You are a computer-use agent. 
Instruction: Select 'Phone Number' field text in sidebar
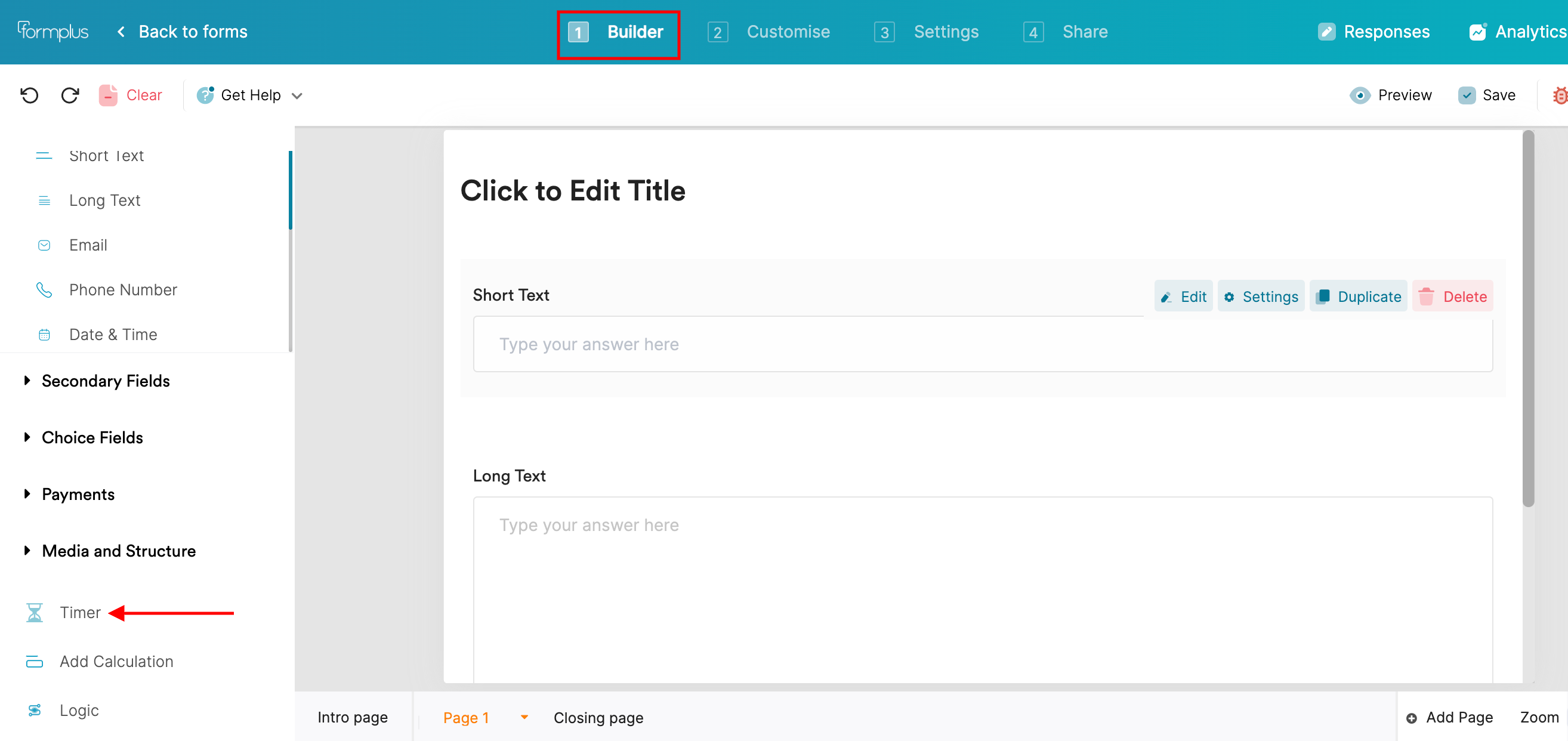tap(123, 290)
